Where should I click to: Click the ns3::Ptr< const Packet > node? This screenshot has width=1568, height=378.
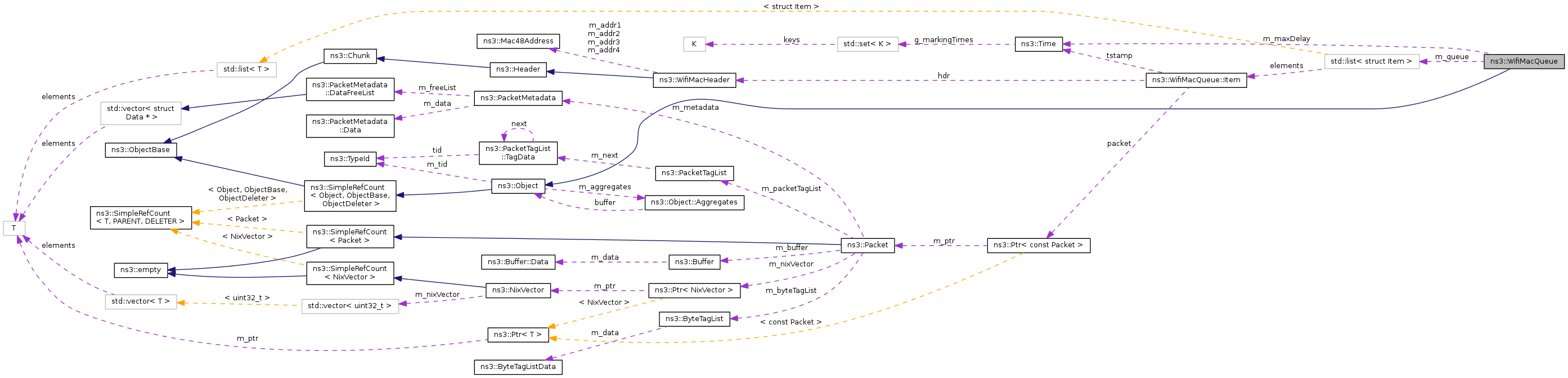1039,246
